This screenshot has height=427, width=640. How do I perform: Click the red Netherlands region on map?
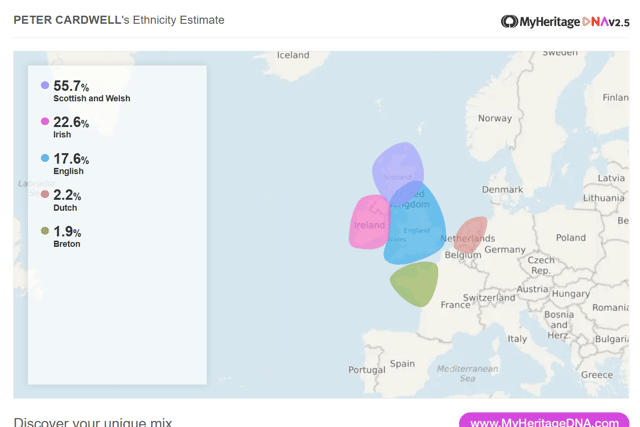(x=470, y=234)
